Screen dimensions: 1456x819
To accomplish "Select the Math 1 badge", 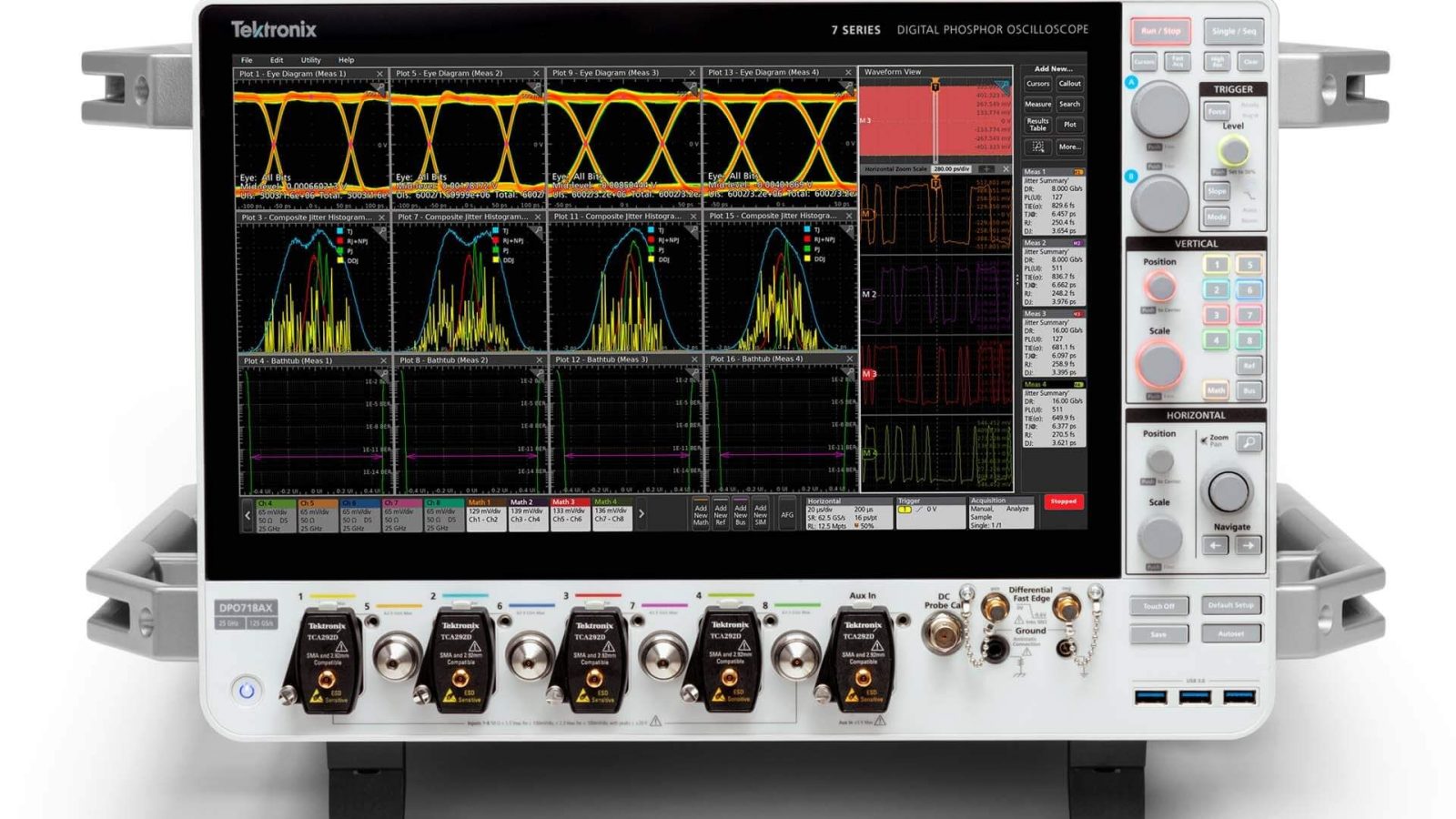I will (x=486, y=515).
